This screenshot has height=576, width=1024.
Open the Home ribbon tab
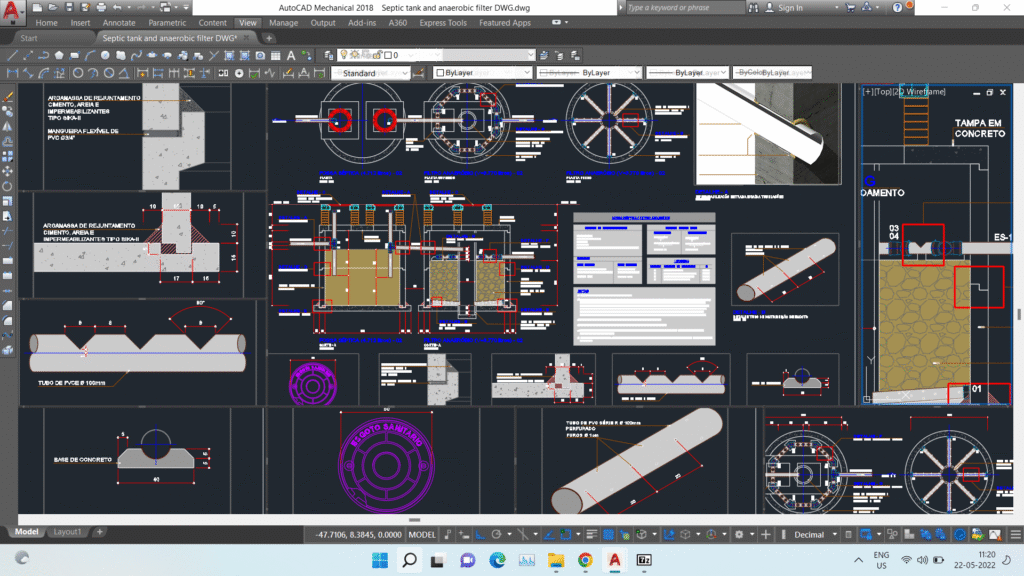coord(46,23)
